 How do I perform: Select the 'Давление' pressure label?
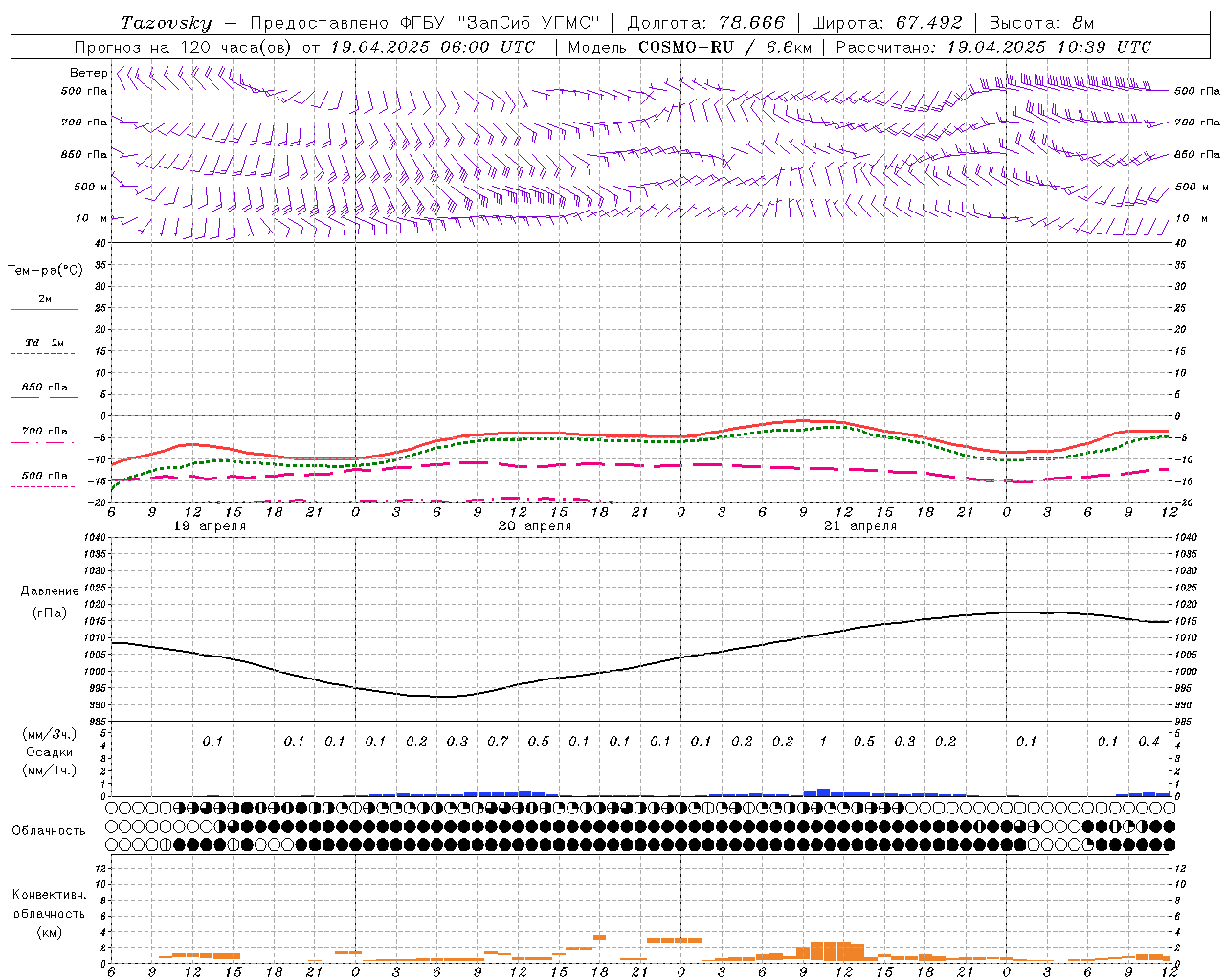[50, 591]
